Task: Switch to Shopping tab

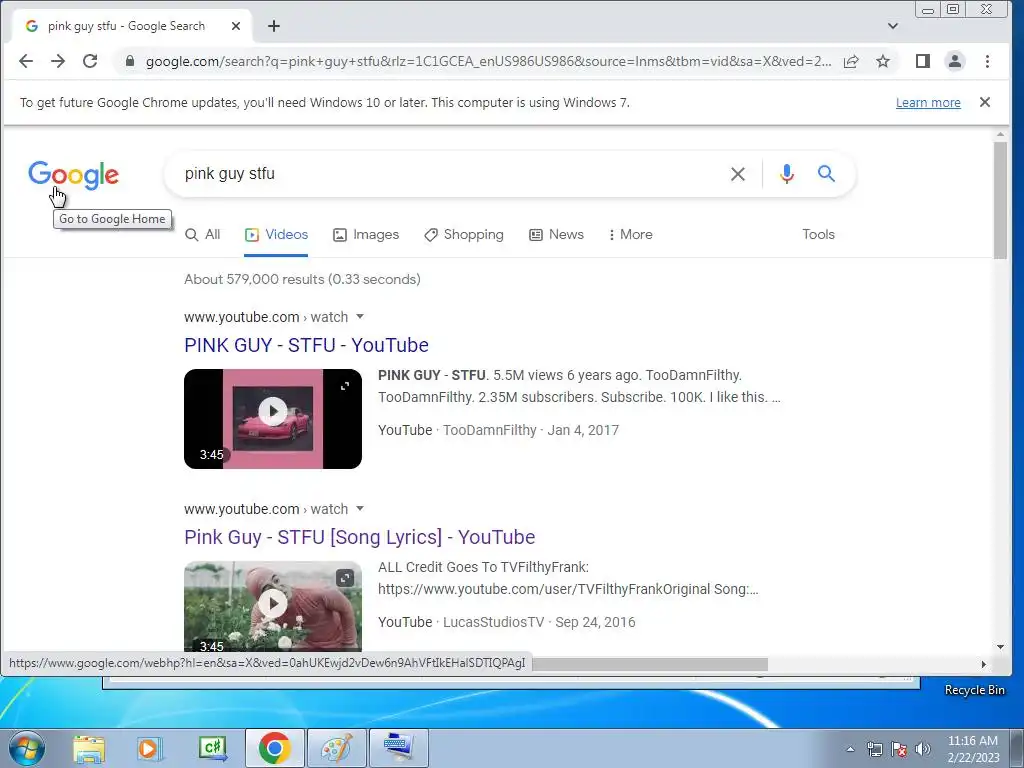Action: [x=464, y=234]
